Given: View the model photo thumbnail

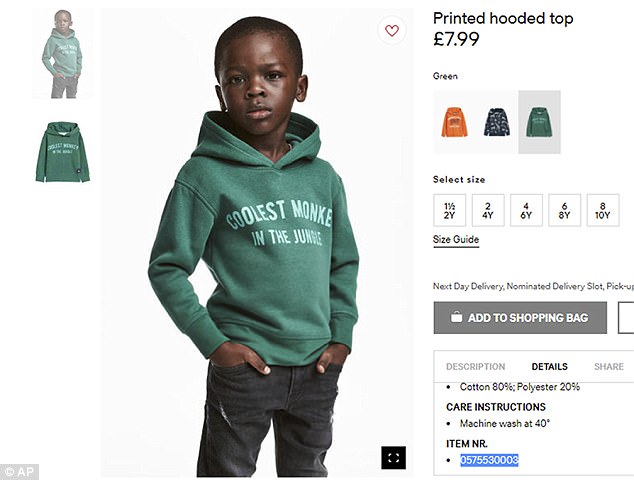Looking at the screenshot, I should [x=62, y=55].
